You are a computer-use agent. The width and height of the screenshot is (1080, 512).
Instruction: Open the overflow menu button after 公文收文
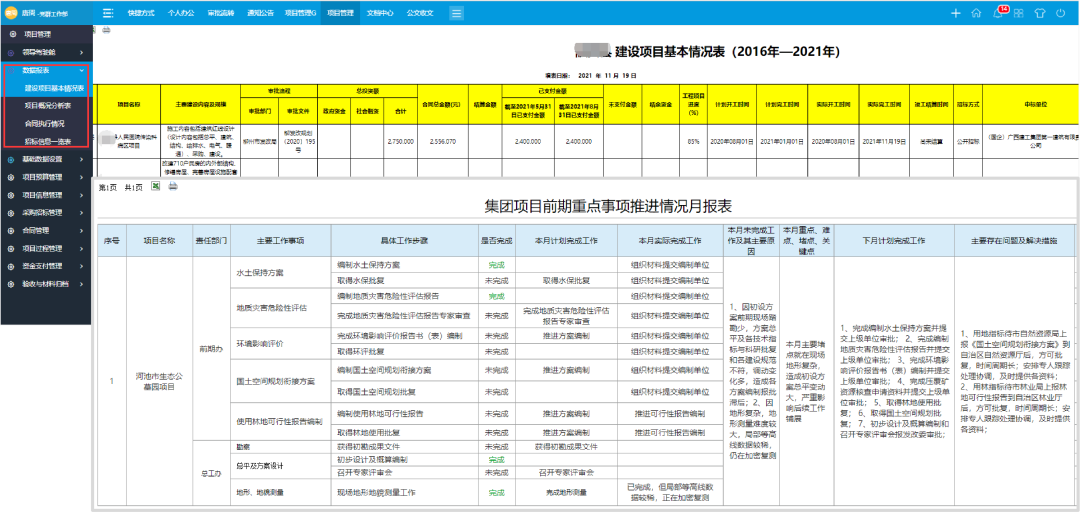(456, 13)
